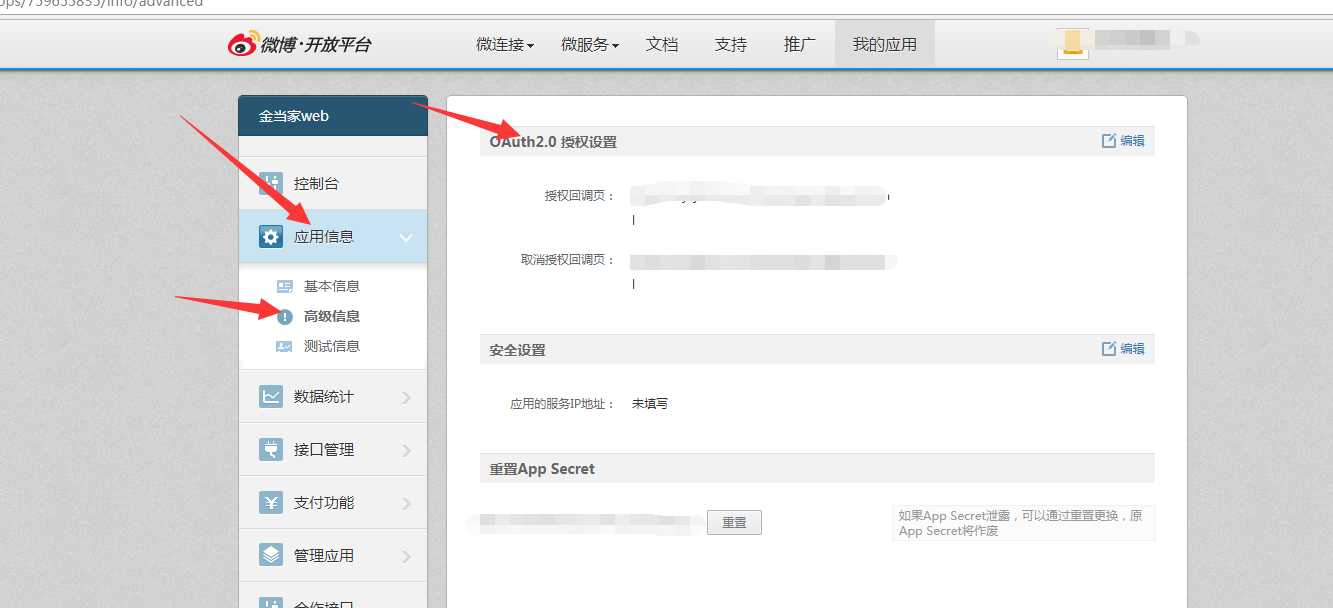Image resolution: width=1333 pixels, height=608 pixels.
Task: Click edit icon for 安全设置
Action: coord(1108,349)
